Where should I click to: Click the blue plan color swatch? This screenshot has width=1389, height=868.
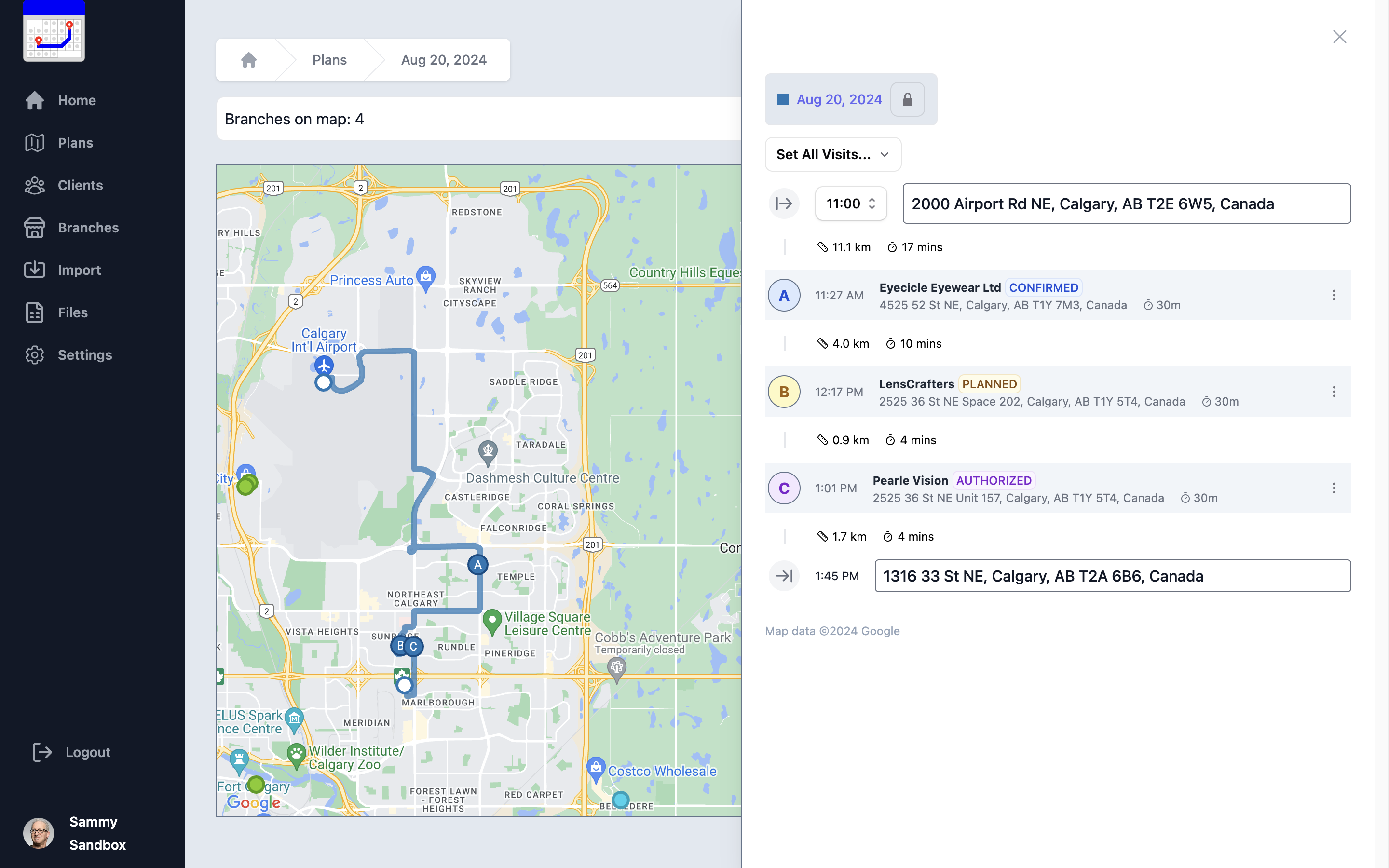tap(783, 99)
